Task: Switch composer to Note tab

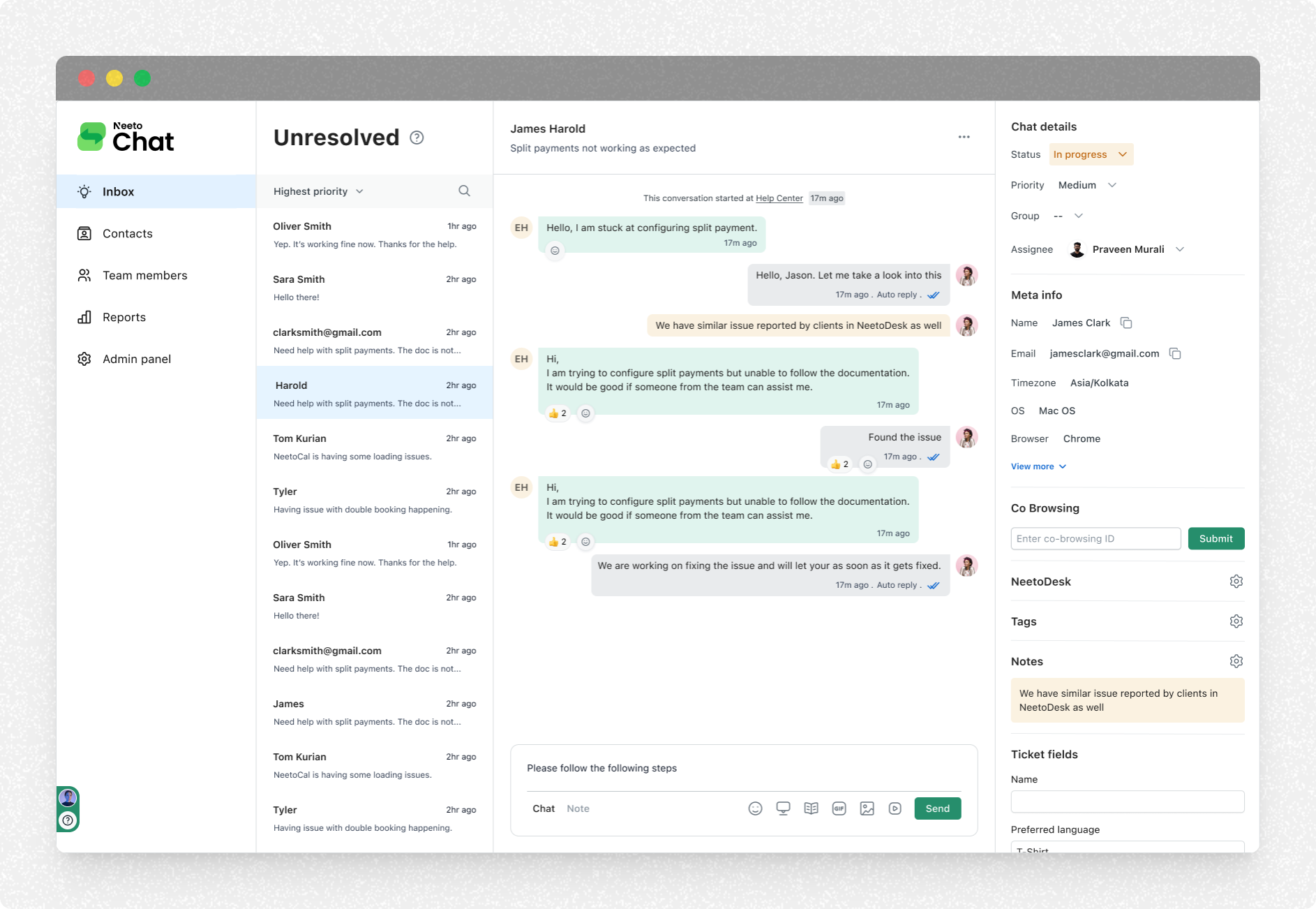Action: pyautogui.click(x=578, y=808)
